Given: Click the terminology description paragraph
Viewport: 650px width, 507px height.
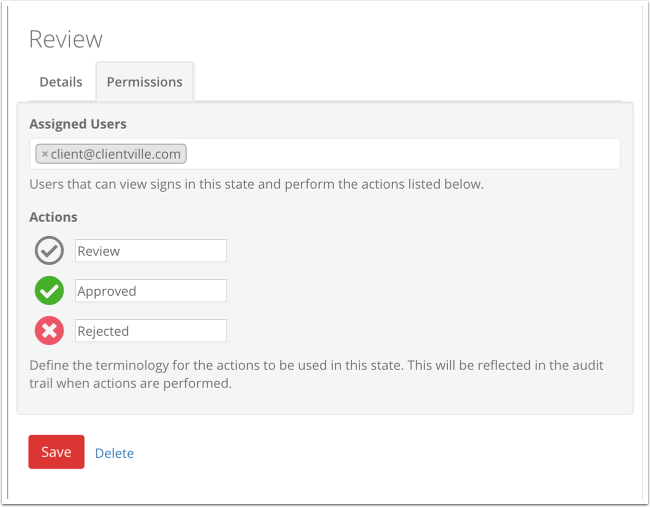Looking at the screenshot, I should coord(316,374).
